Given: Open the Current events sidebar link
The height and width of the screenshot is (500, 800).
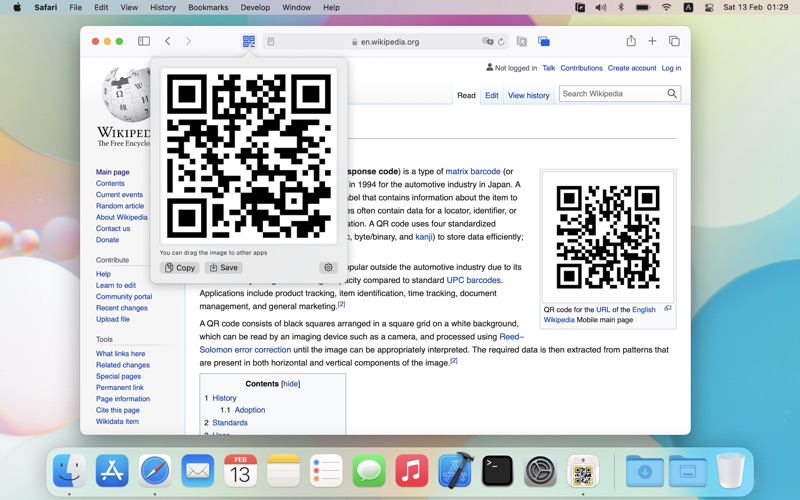Looking at the screenshot, I should 119,194.
